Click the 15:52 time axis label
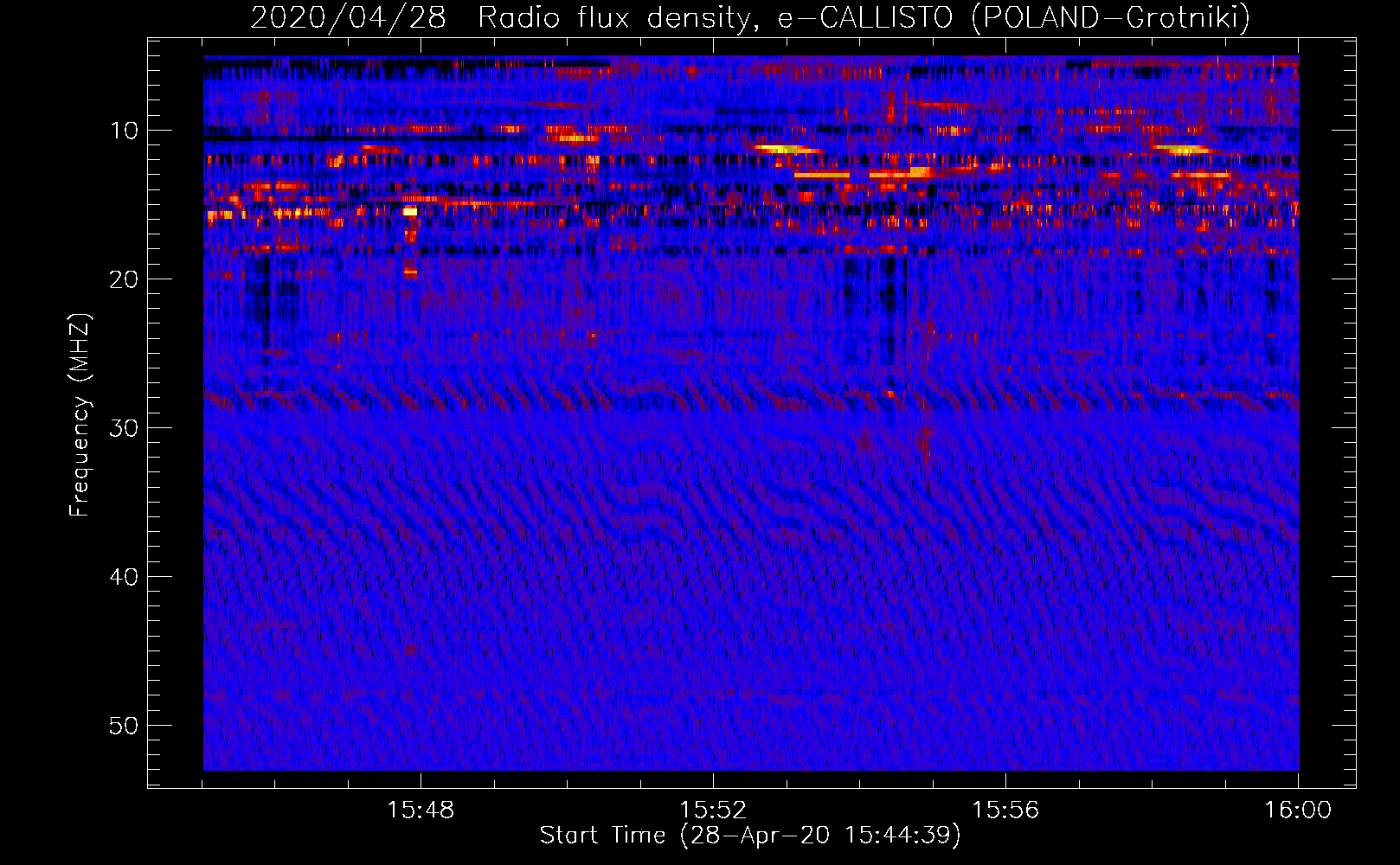This screenshot has height=865, width=1400. click(x=713, y=811)
